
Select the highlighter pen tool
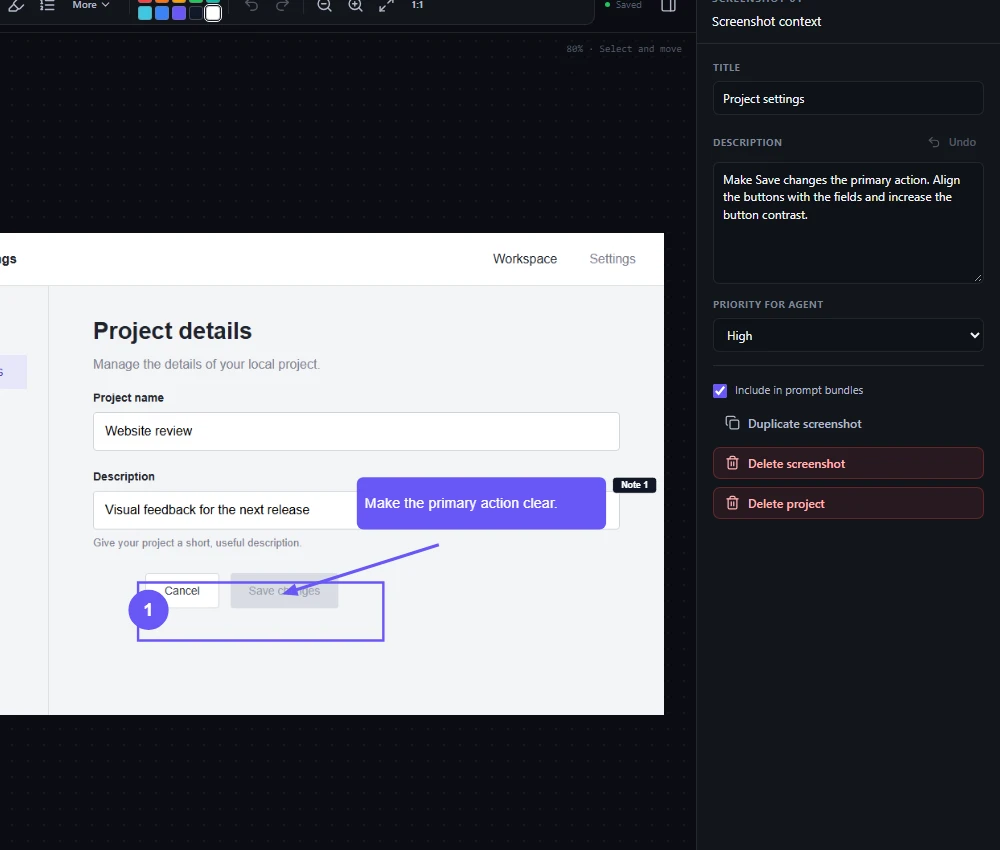17,6
